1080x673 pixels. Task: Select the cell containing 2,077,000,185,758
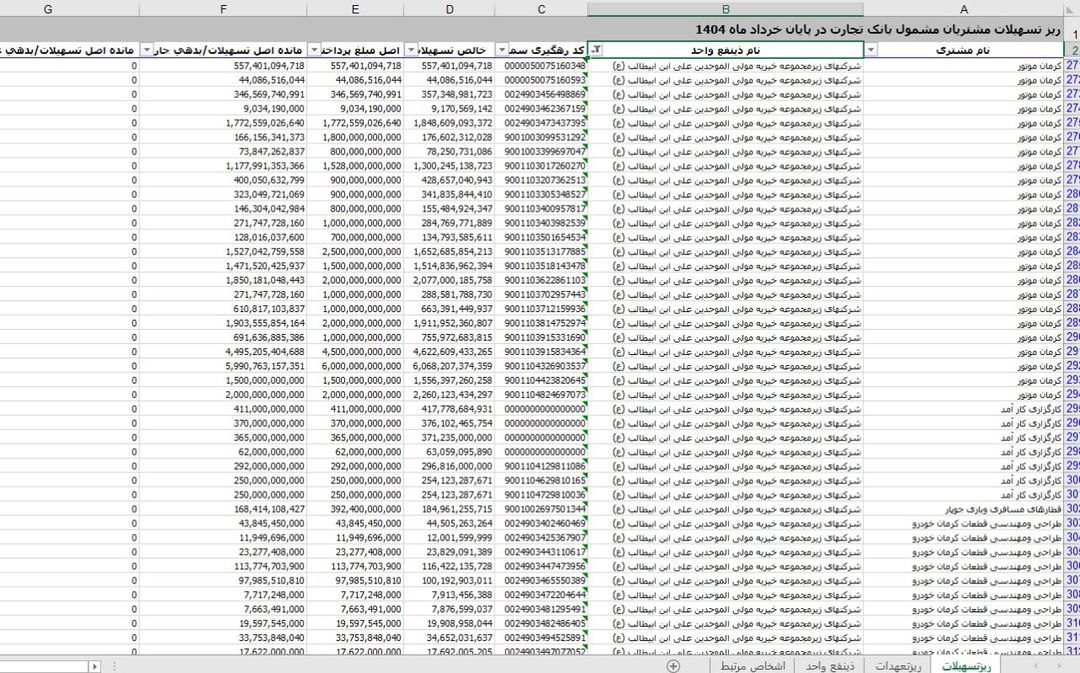tap(450, 280)
